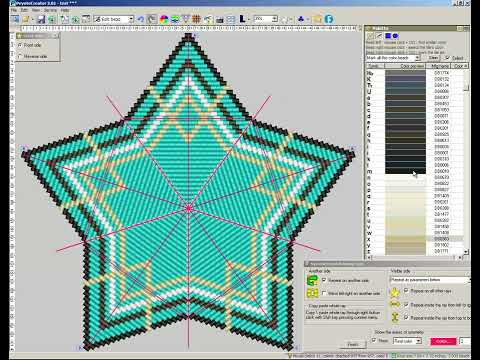This screenshot has height=360, width=480.
Task: Sort palette by the Symb column header
Action: click(375, 66)
